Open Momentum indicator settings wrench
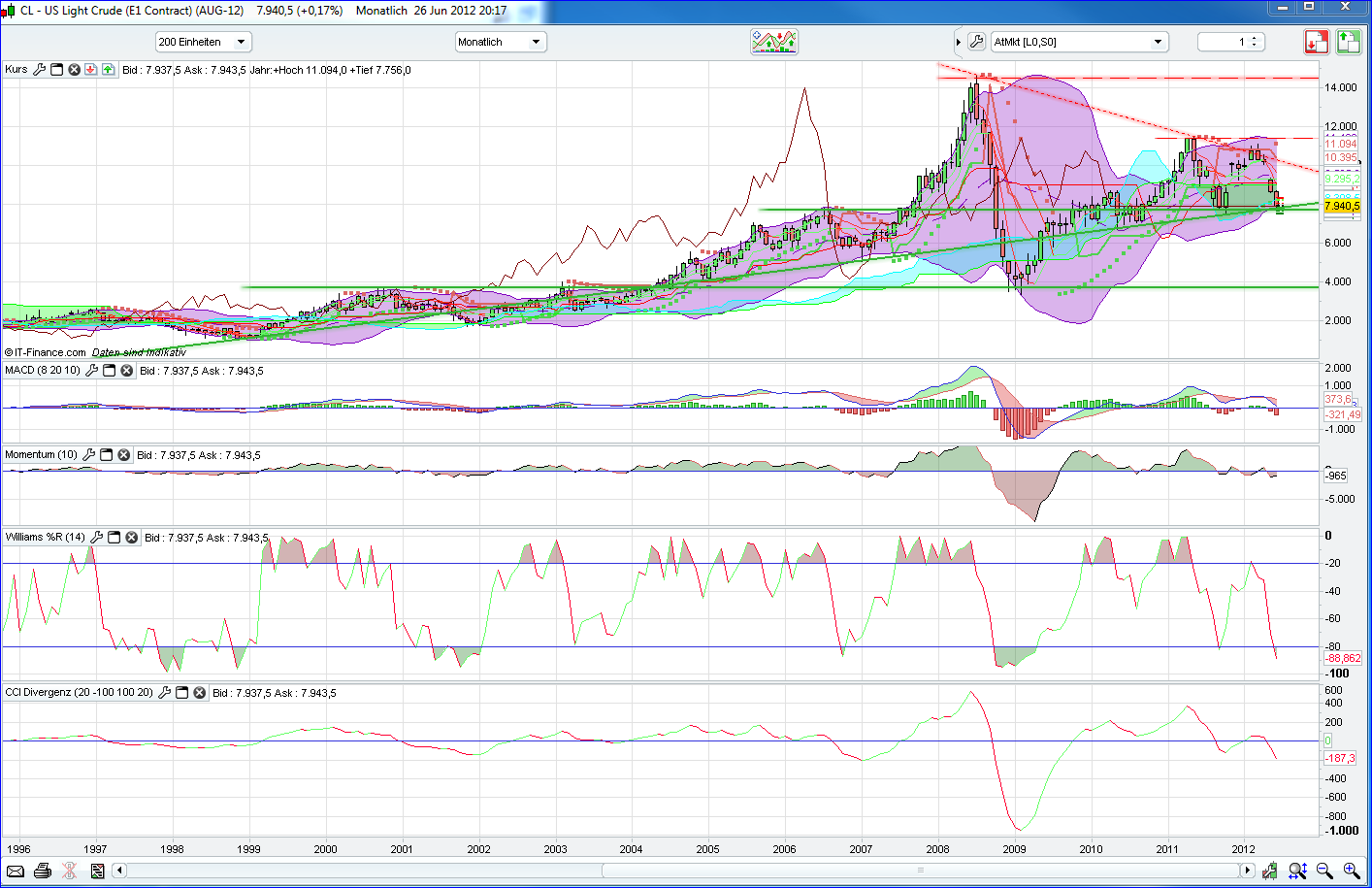The width and height of the screenshot is (1372, 888). click(x=89, y=455)
